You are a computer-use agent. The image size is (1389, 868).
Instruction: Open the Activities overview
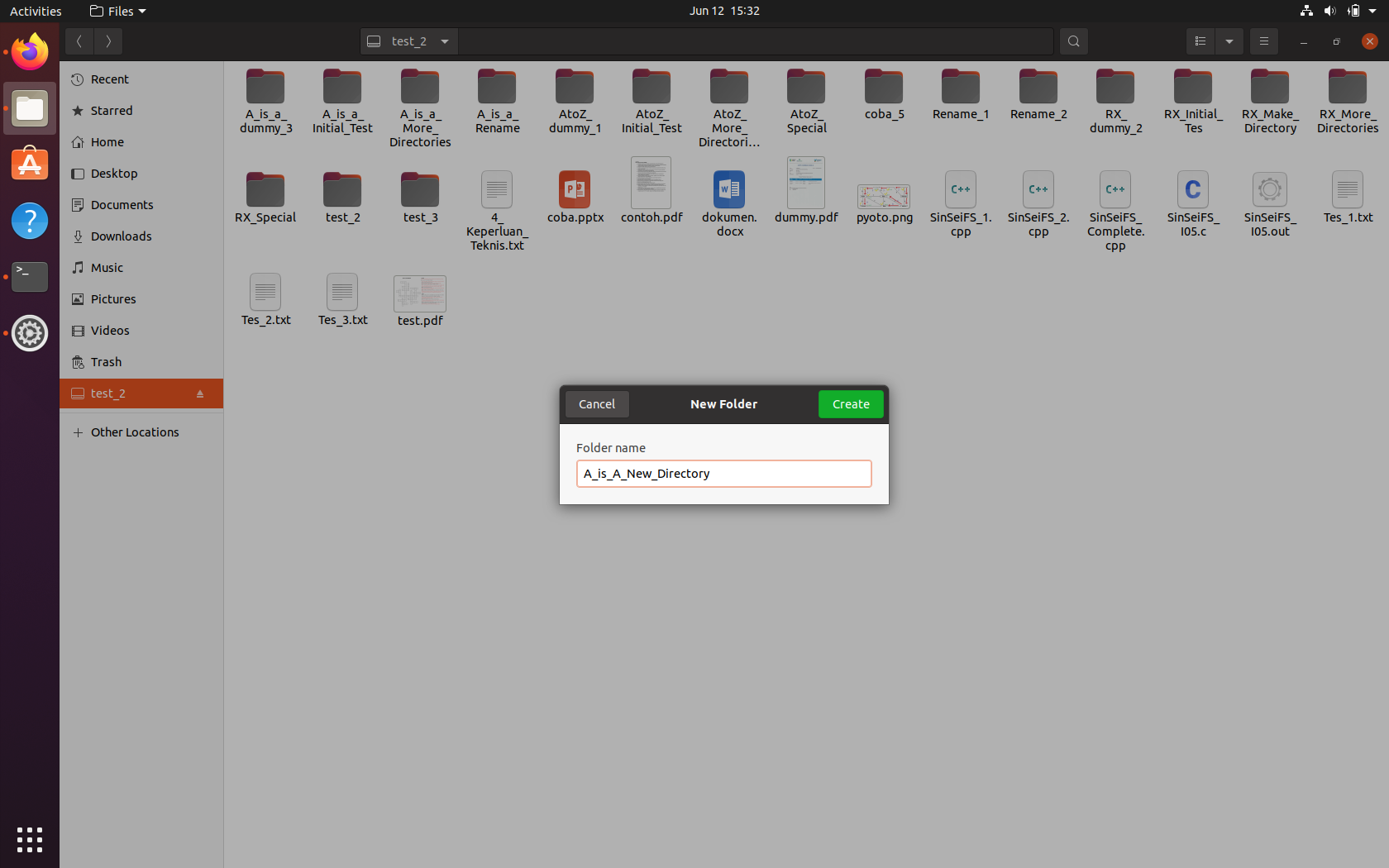pos(36,11)
